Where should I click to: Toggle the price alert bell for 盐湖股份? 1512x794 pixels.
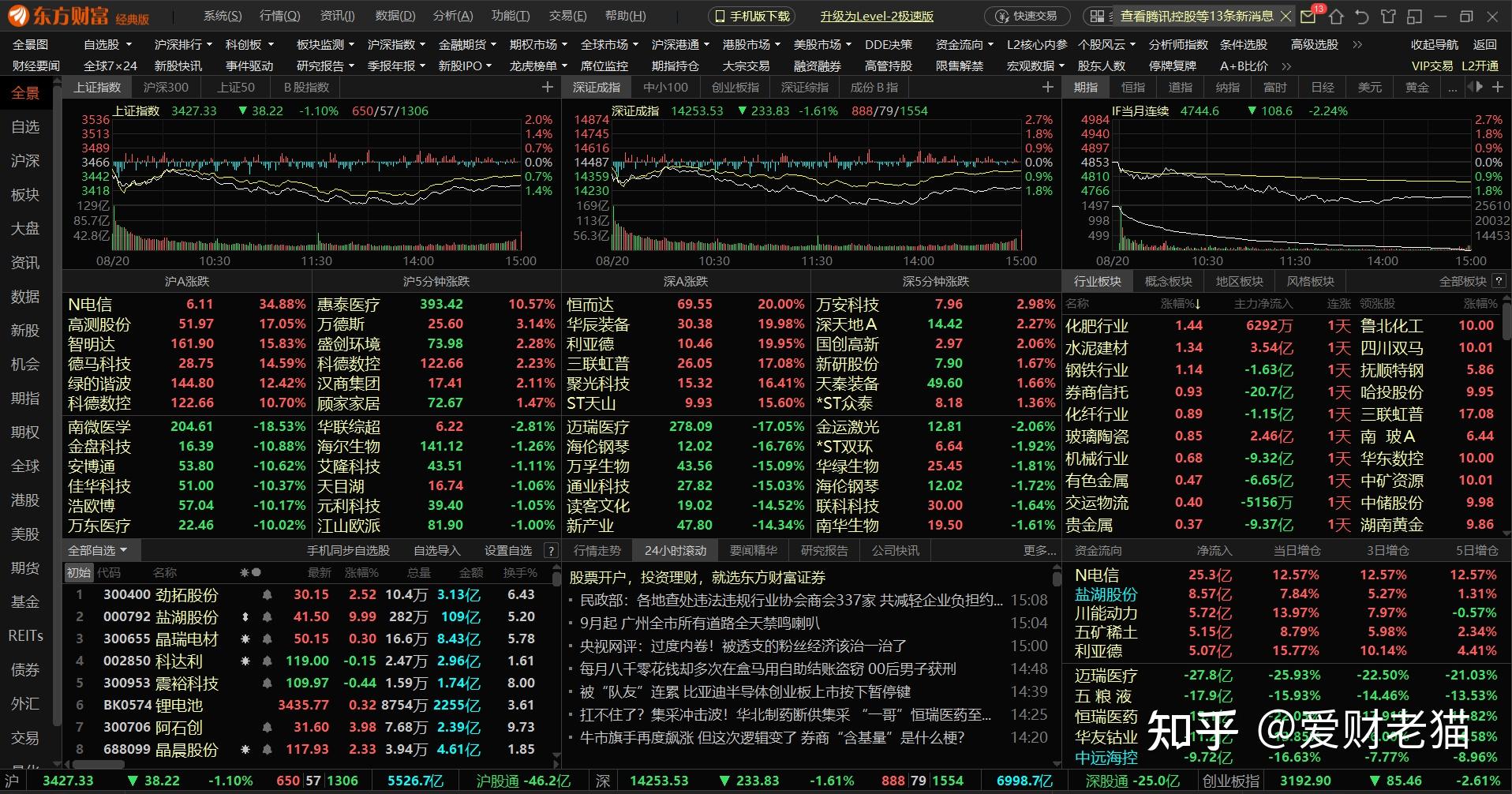268,616
